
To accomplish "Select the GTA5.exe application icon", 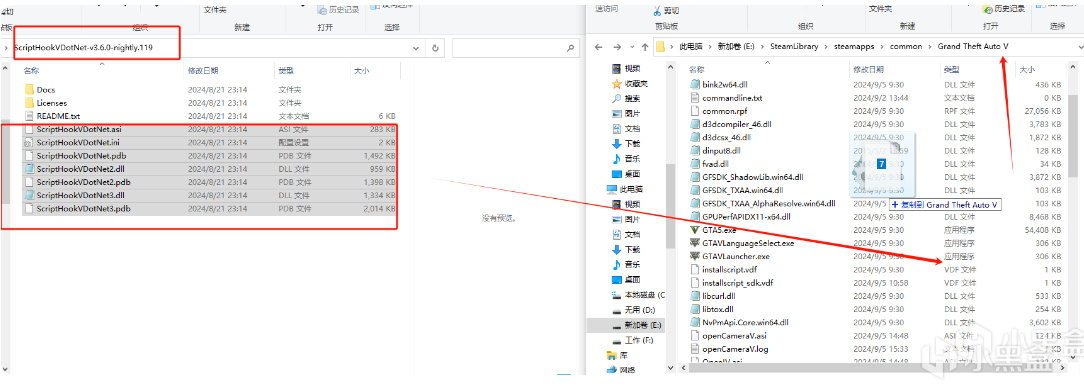I will [x=695, y=230].
